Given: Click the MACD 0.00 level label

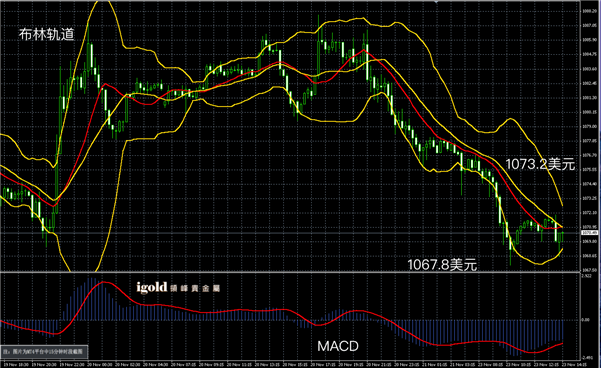Looking at the screenshot, I should pos(585,319).
